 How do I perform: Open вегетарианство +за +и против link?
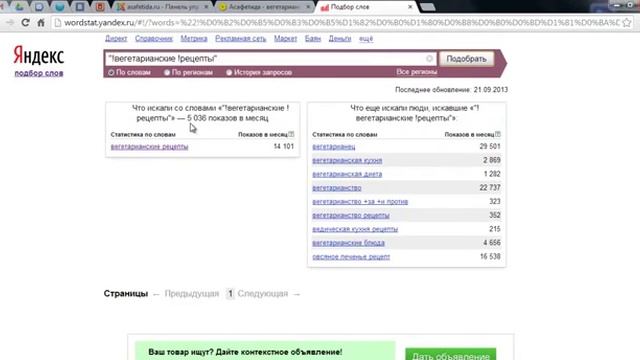click(360, 202)
